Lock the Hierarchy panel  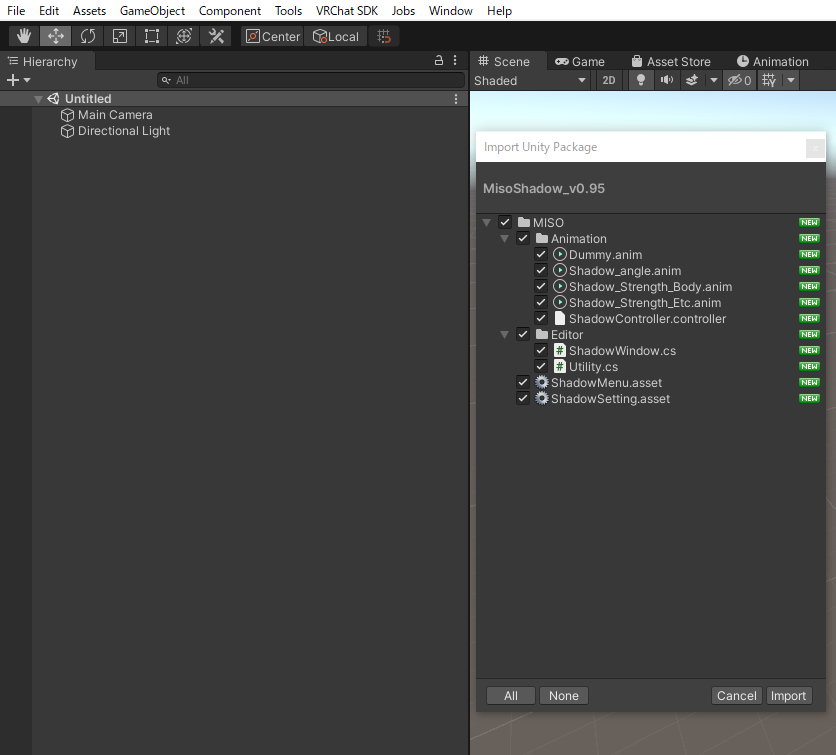click(x=439, y=60)
